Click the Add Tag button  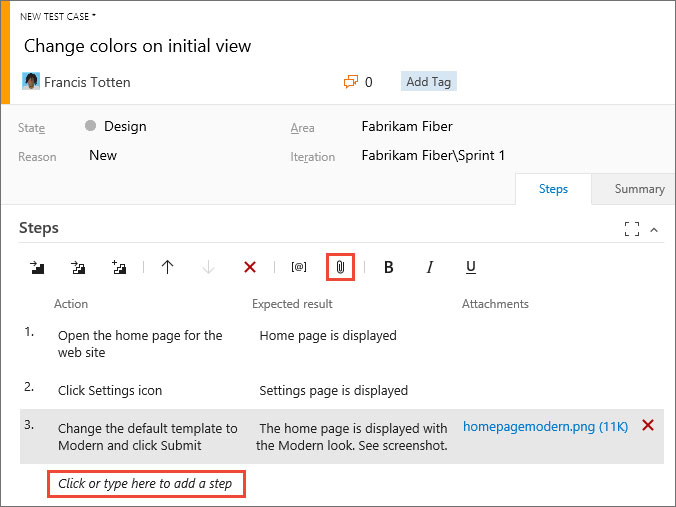[x=429, y=81]
